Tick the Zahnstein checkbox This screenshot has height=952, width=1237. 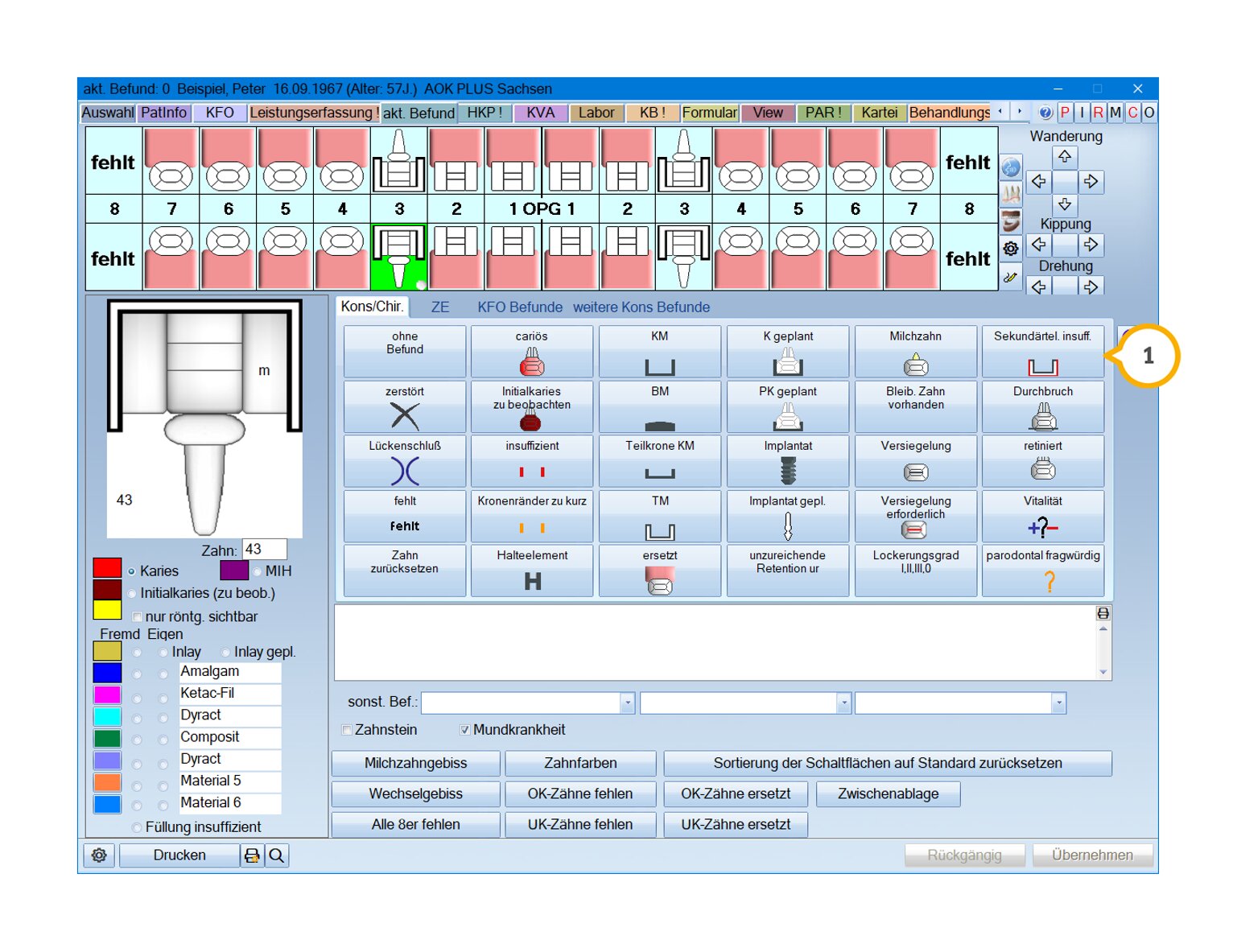point(347,730)
